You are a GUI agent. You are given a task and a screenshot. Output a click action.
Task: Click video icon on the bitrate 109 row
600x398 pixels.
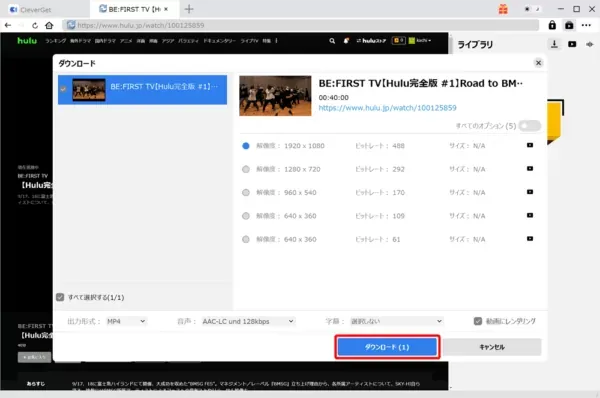pos(530,215)
